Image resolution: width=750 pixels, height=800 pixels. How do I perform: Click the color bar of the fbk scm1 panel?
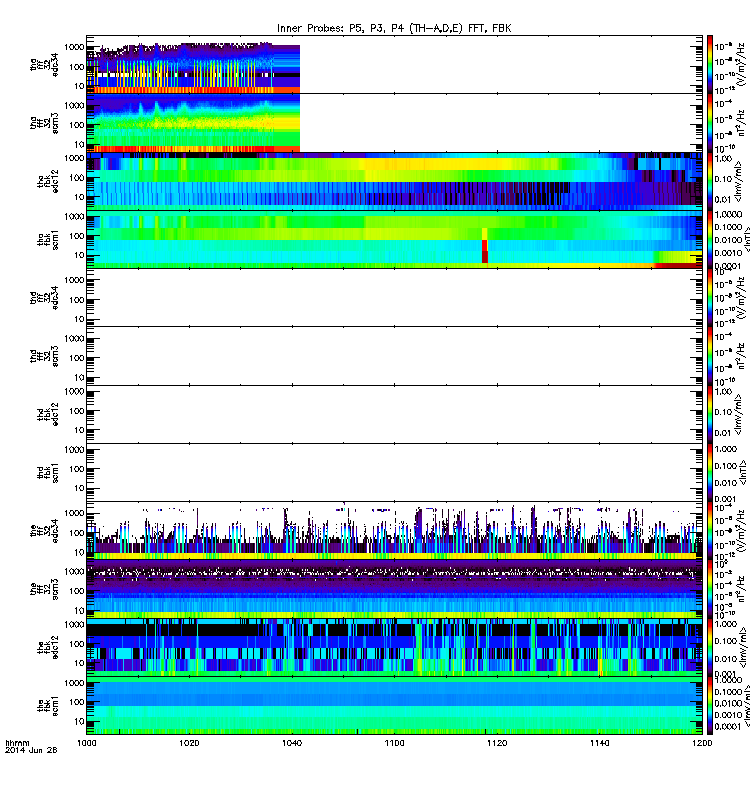(x=710, y=706)
